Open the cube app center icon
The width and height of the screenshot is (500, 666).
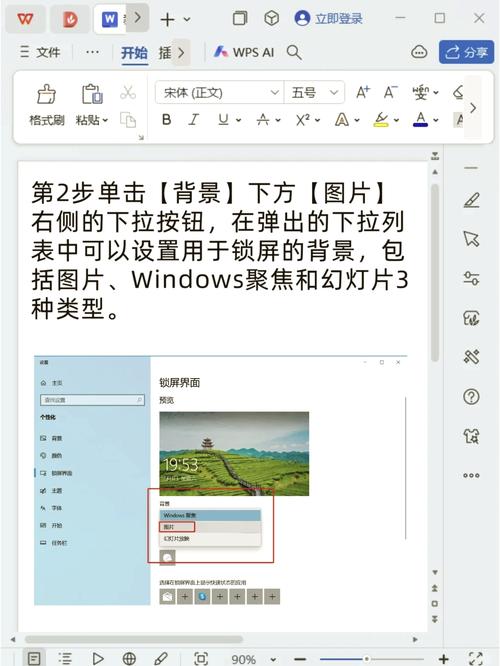pos(271,18)
